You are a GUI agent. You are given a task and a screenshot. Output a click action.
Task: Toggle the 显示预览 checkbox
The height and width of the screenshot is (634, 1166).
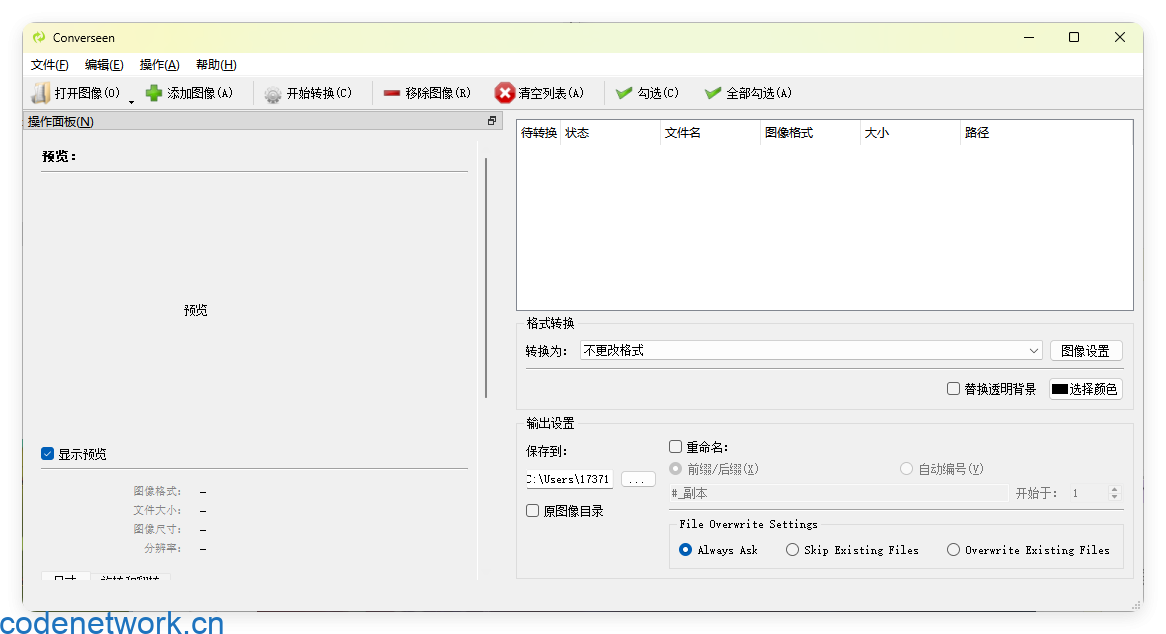point(47,453)
